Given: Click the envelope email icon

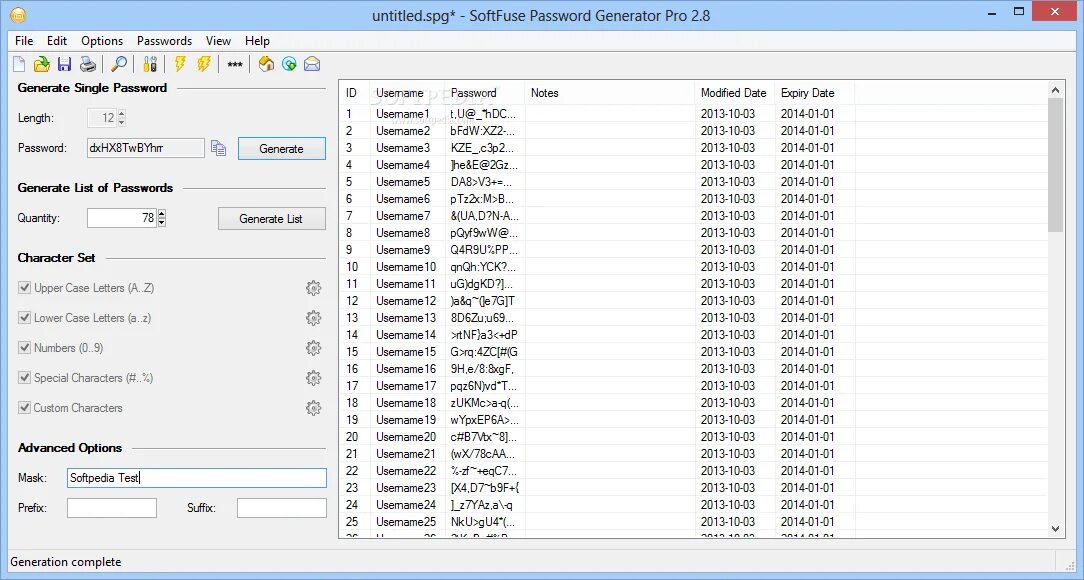Looking at the screenshot, I should click(x=312, y=64).
